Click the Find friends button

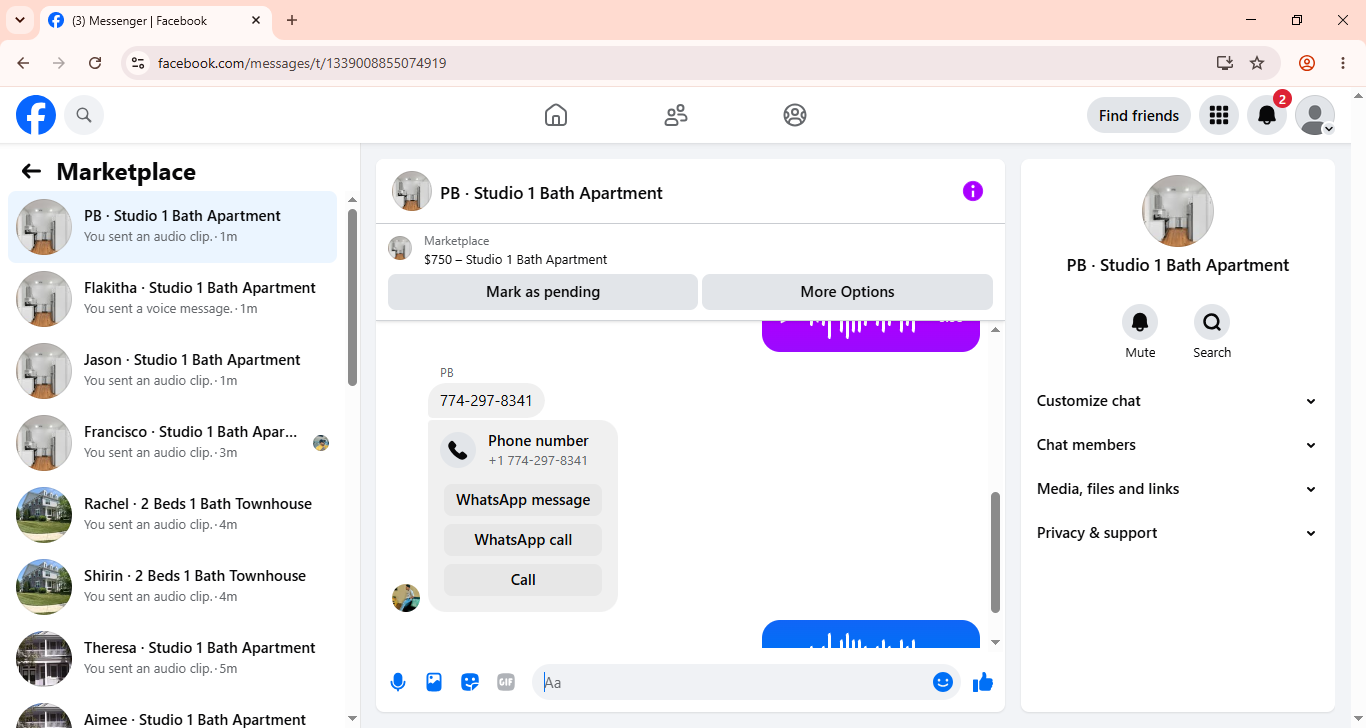pyautogui.click(x=1139, y=115)
